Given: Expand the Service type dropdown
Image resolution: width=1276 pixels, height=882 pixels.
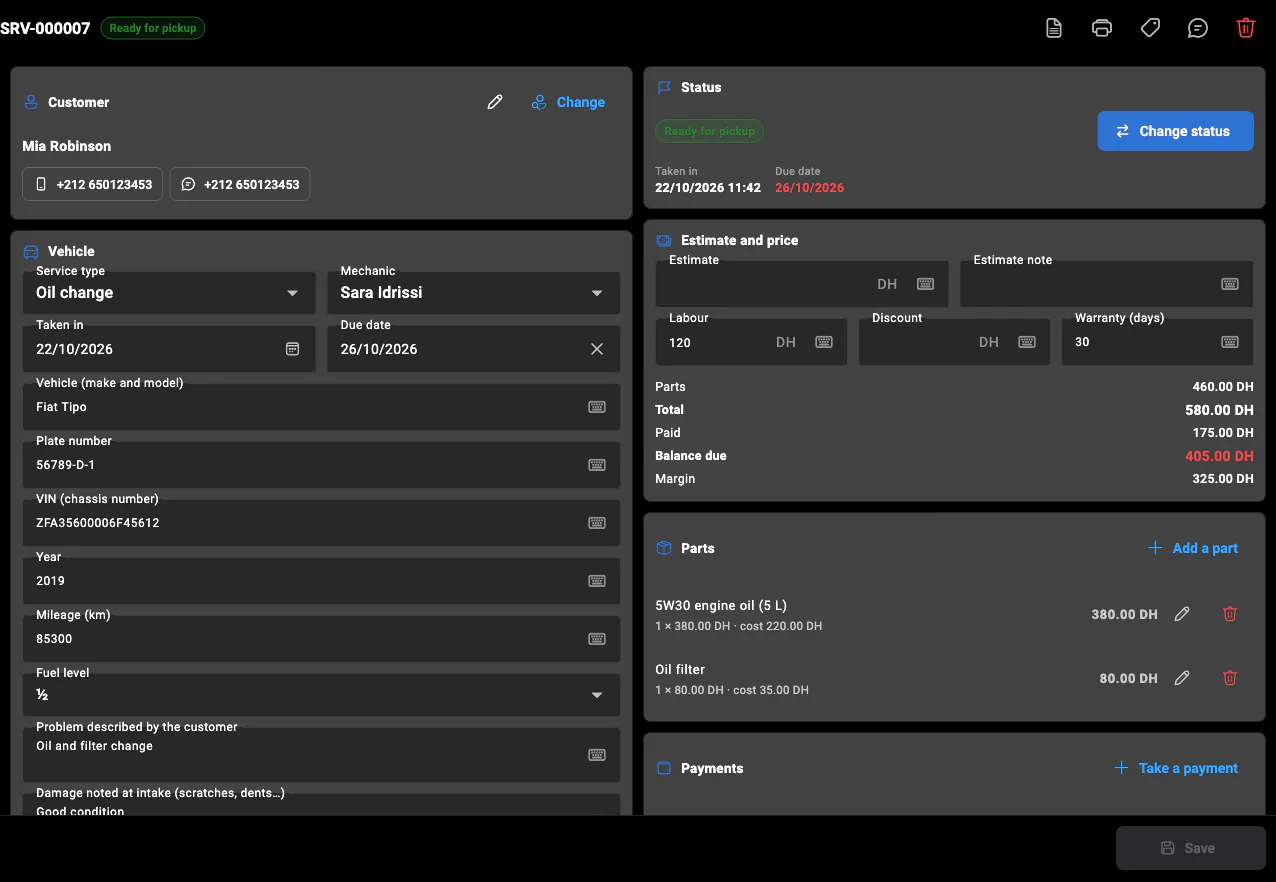Looking at the screenshot, I should tap(170, 292).
